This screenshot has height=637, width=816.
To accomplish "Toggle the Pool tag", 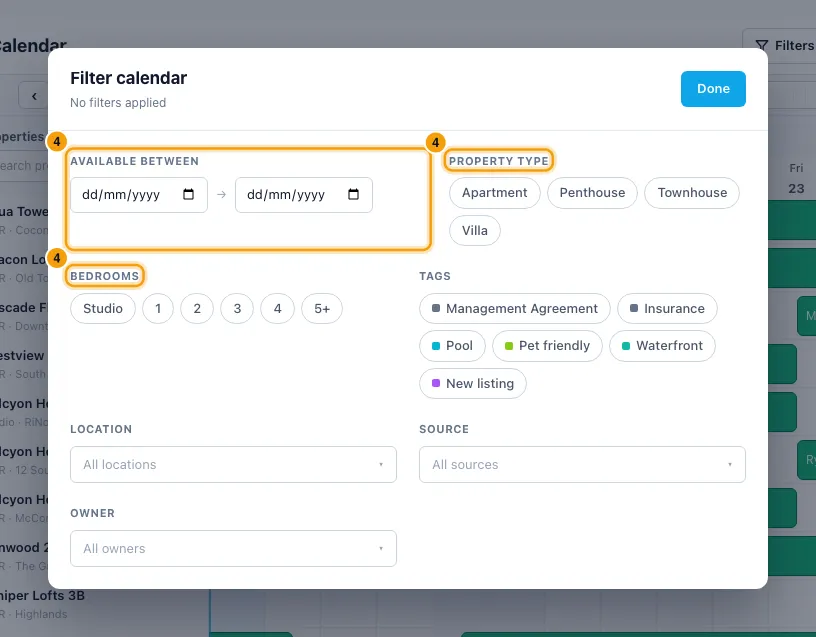I will point(452,346).
